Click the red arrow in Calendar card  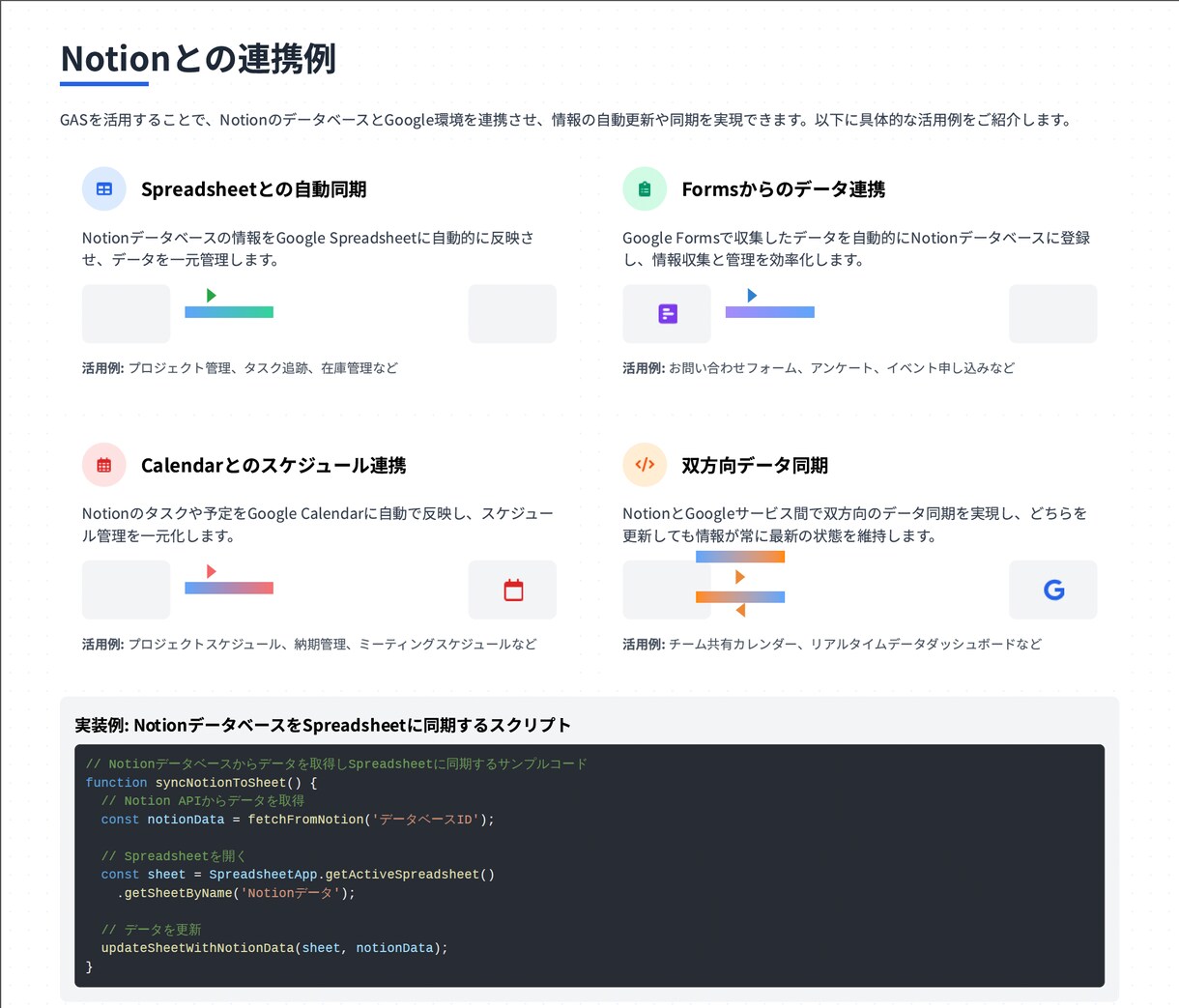point(212,571)
